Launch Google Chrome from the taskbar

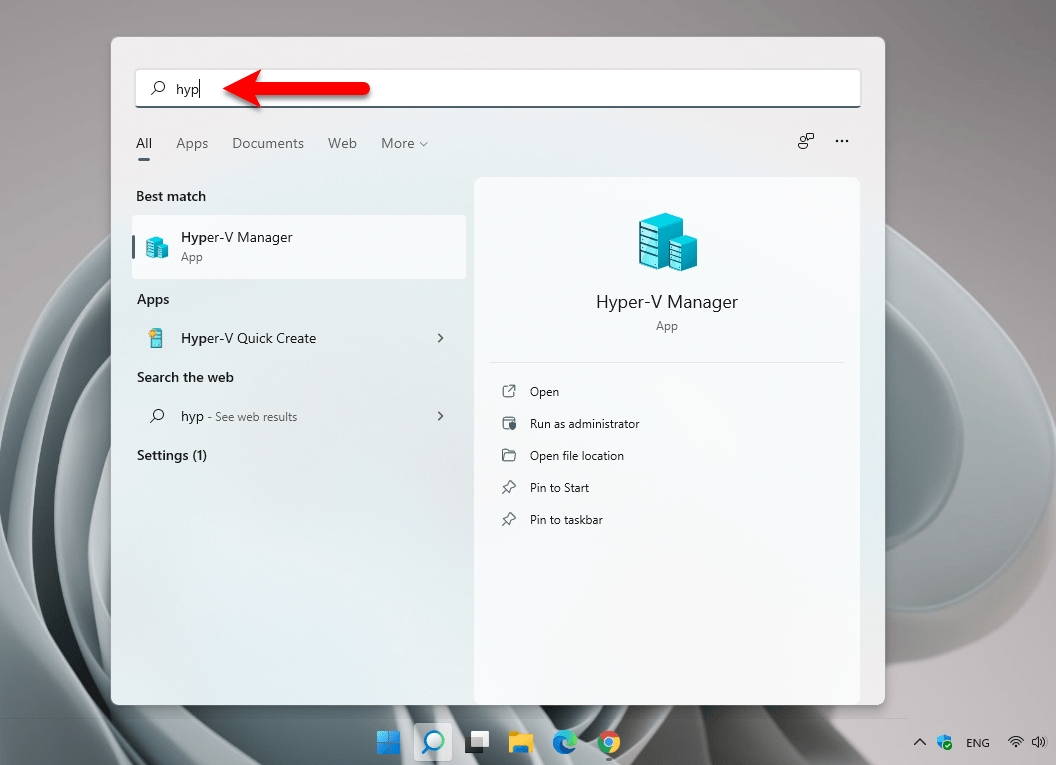click(x=609, y=742)
